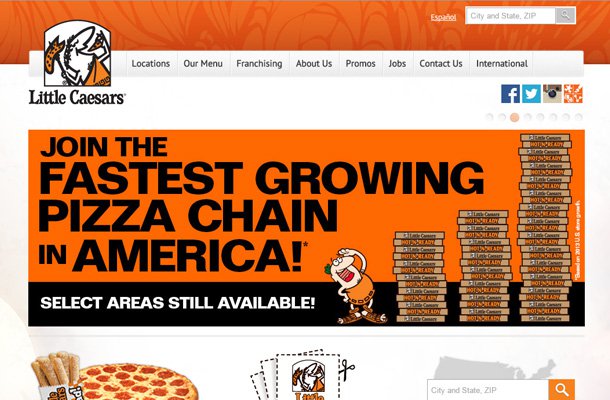The height and width of the screenshot is (400, 610).
Task: Open the Our Menu tab
Action: click(203, 63)
